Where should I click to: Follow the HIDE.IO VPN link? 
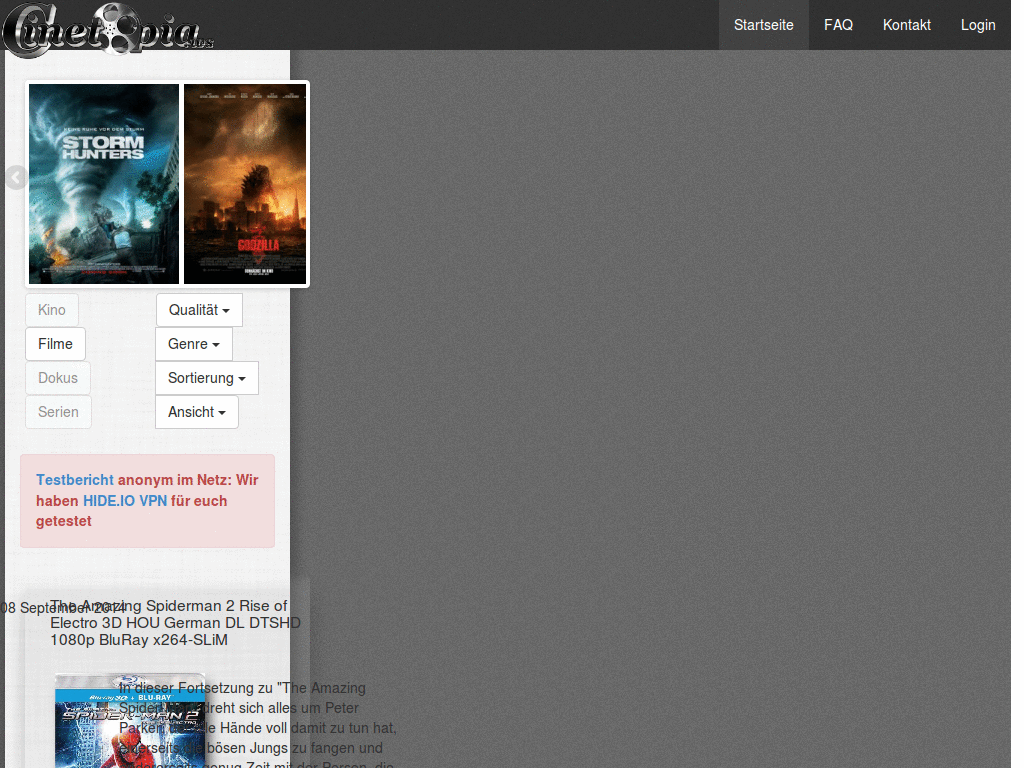125,501
